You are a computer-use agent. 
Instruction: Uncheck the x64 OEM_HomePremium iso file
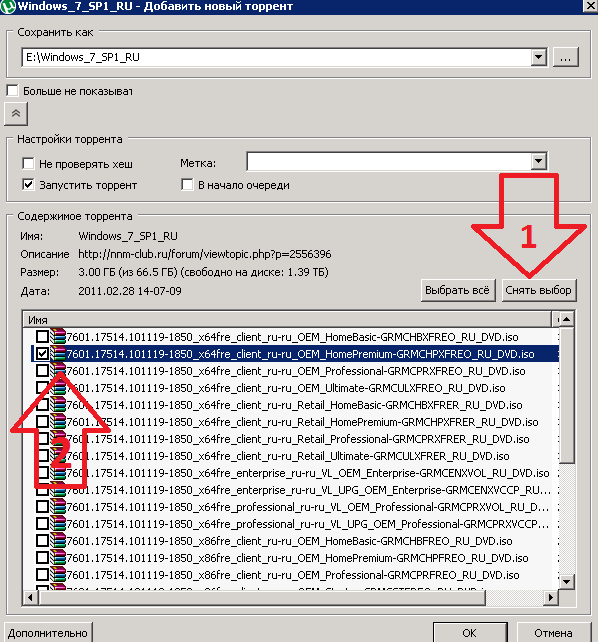(x=42, y=354)
